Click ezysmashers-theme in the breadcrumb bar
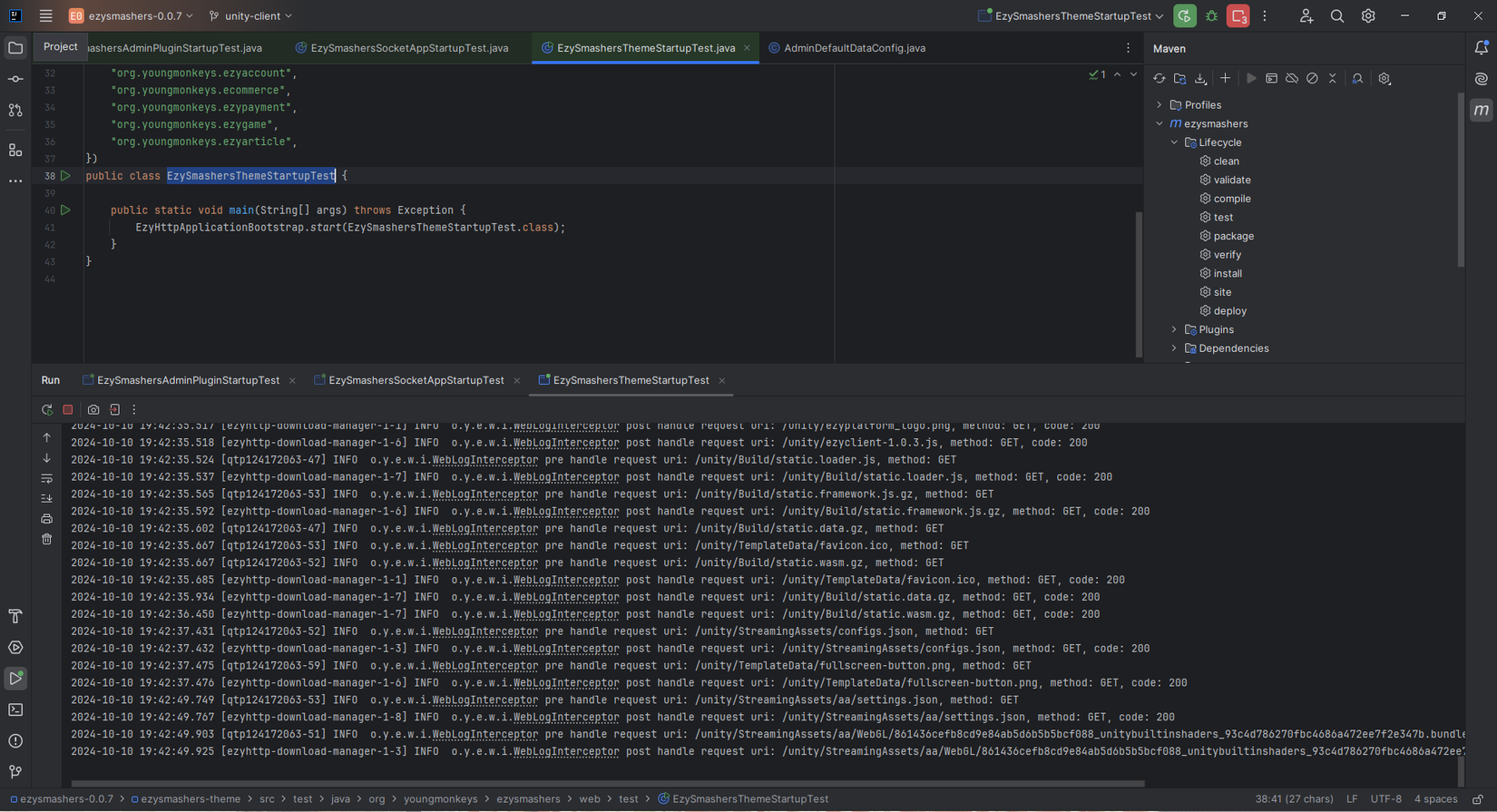 [191, 799]
